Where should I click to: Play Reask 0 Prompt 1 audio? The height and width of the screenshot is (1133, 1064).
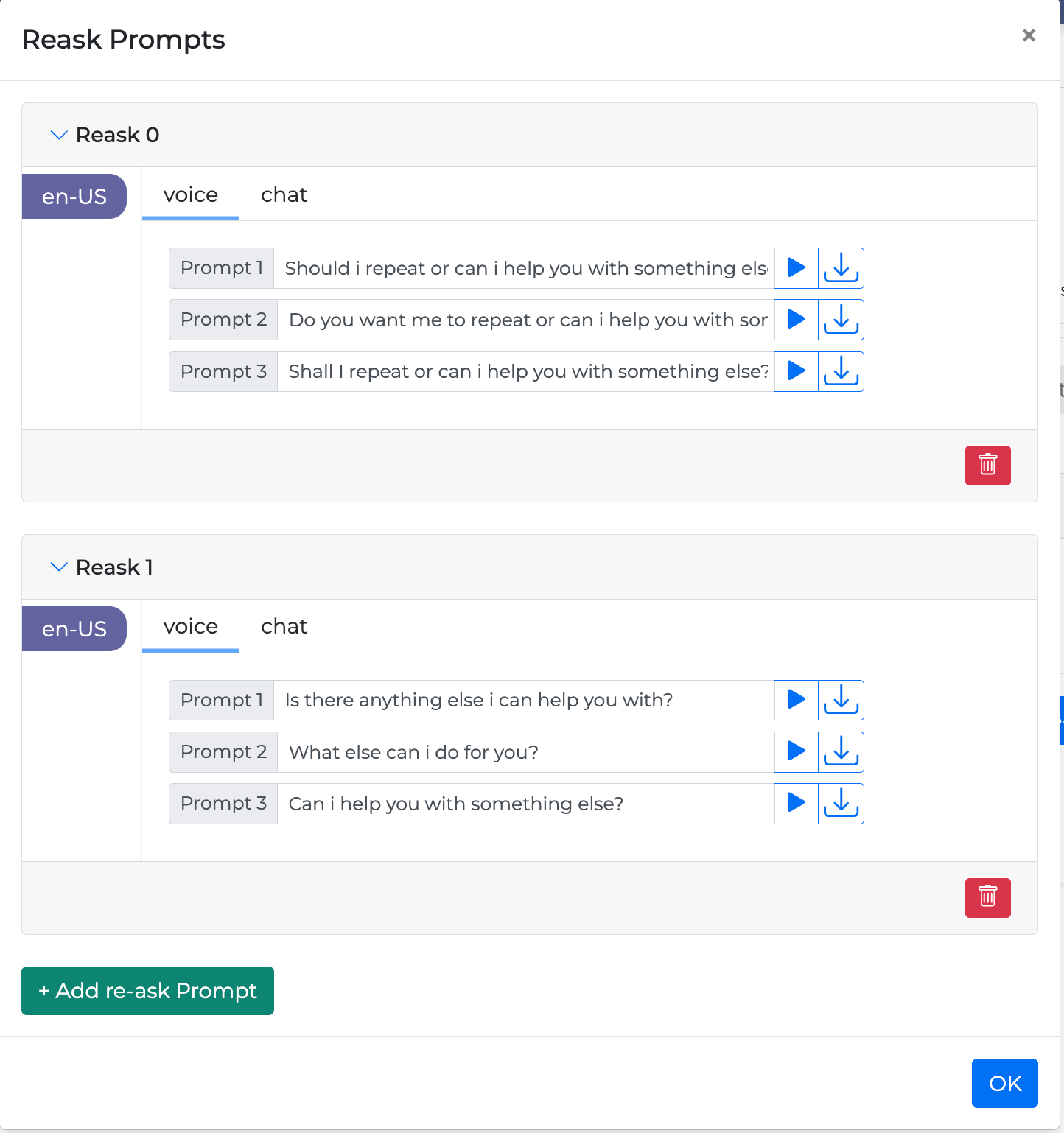pyautogui.click(x=796, y=268)
